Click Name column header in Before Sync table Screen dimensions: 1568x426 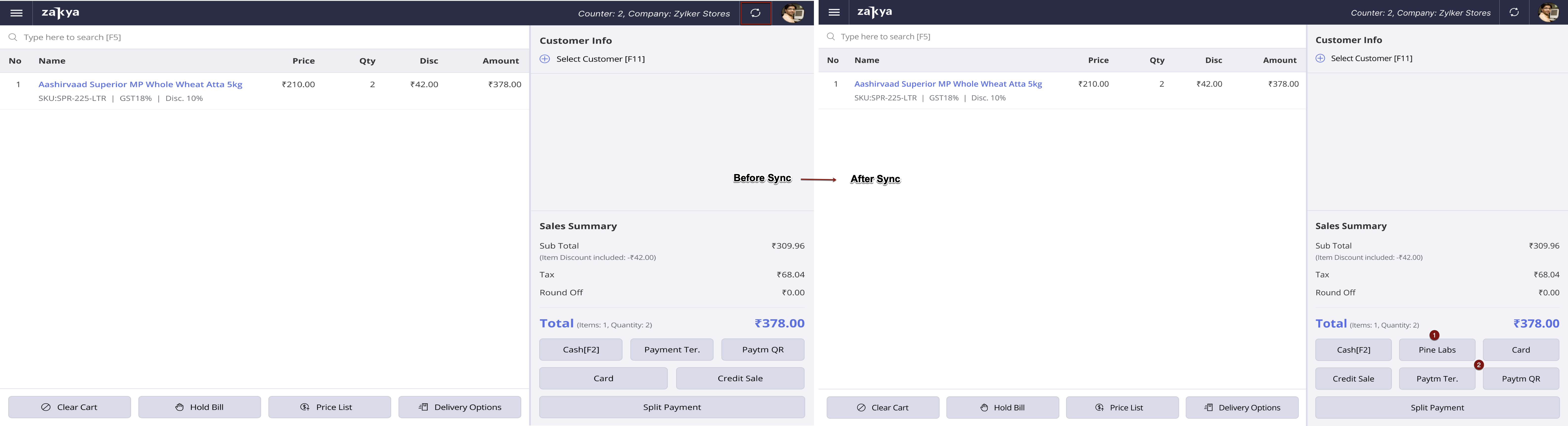click(52, 61)
